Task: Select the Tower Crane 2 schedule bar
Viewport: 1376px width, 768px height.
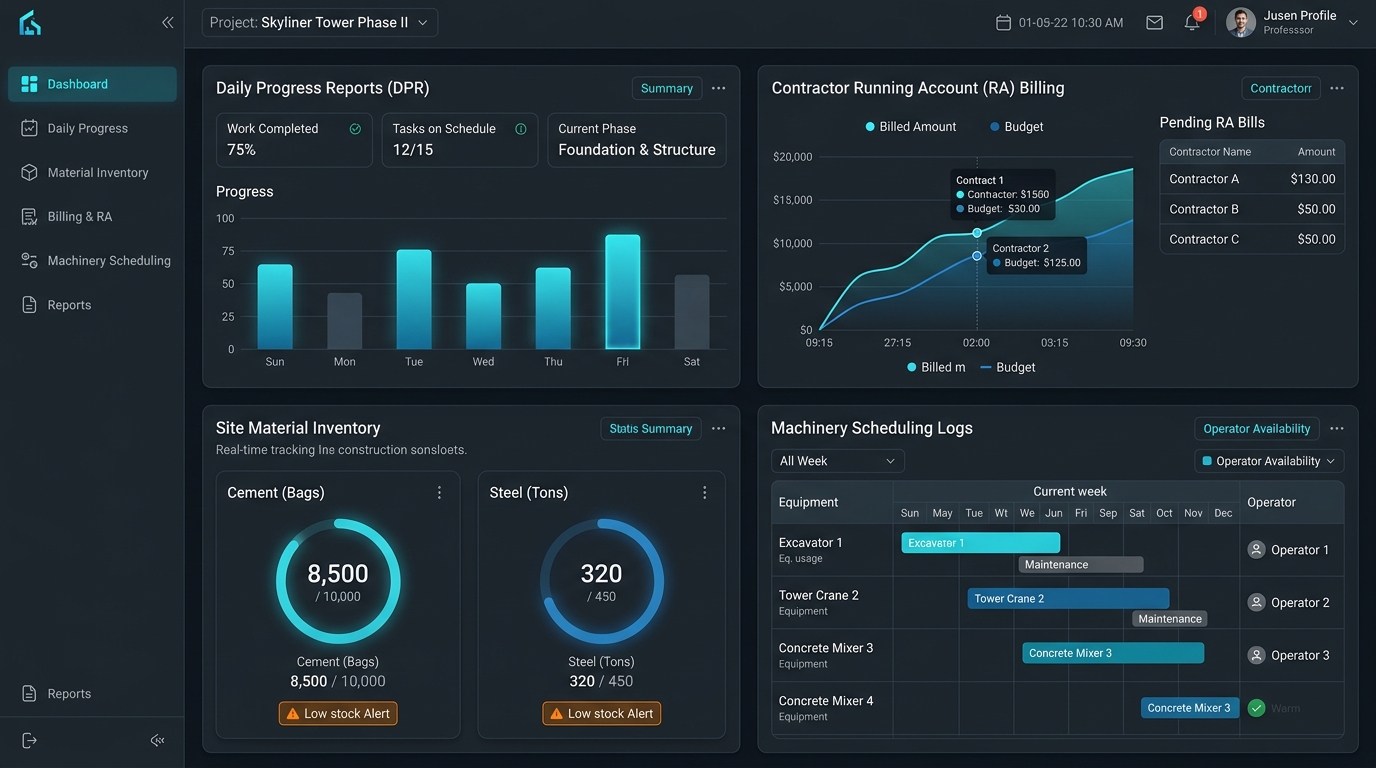Action: click(x=1068, y=599)
